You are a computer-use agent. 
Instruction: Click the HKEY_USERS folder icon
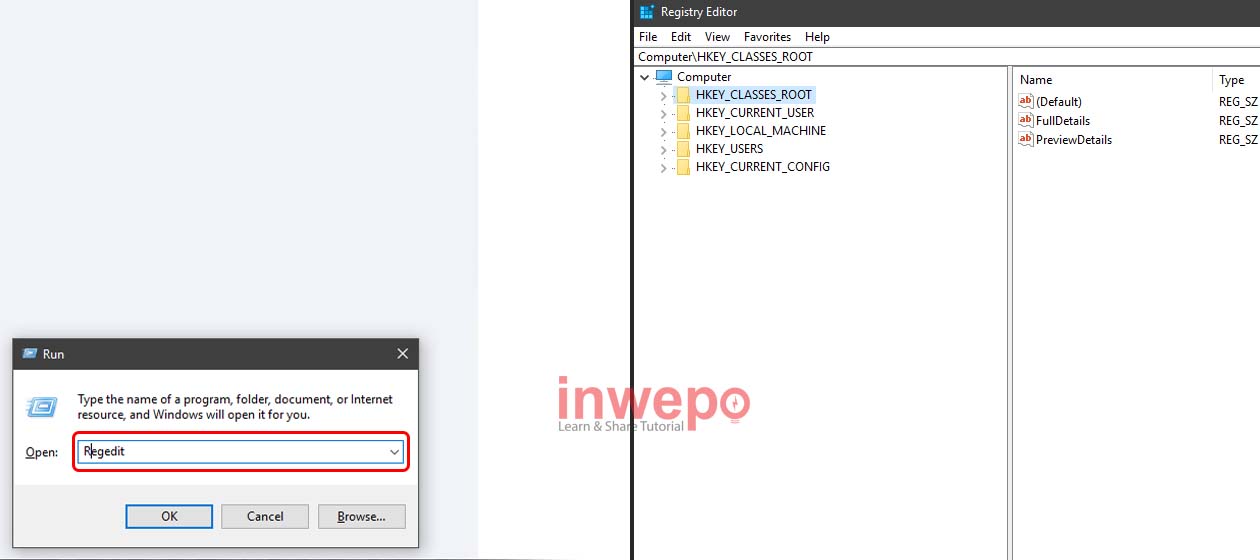click(683, 149)
